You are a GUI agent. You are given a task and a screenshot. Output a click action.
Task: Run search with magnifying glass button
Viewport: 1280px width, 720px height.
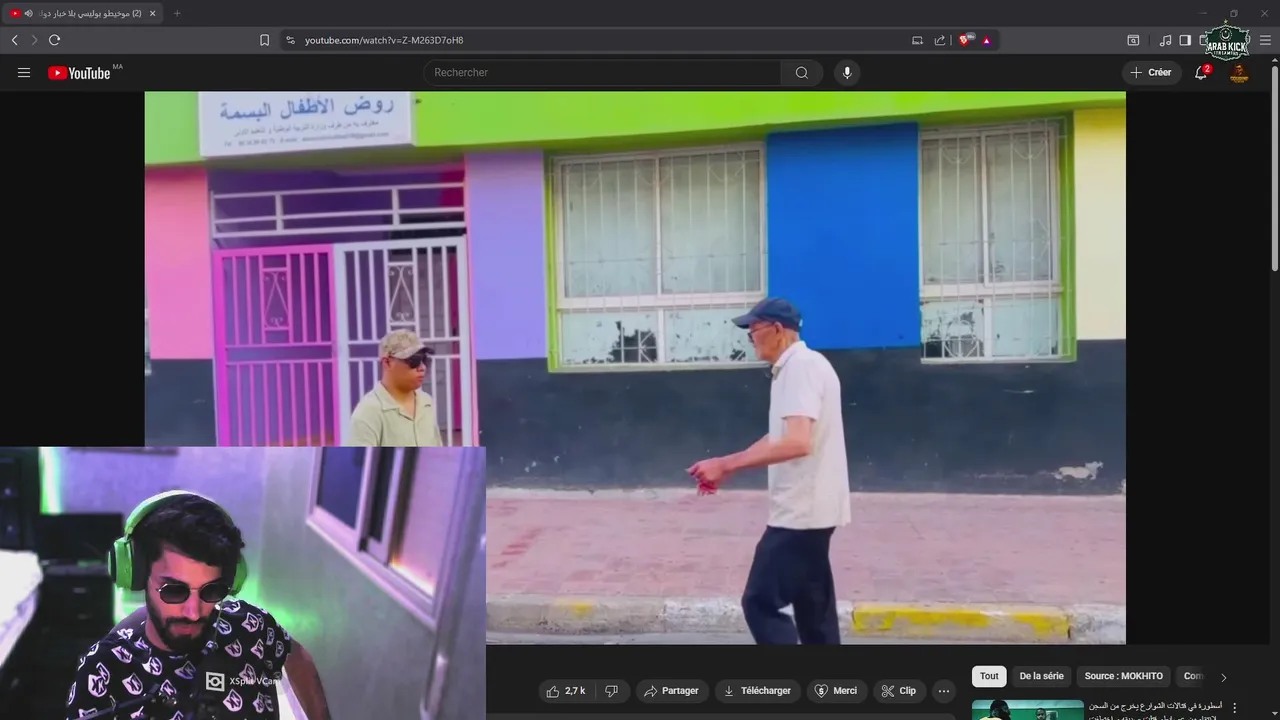[802, 72]
